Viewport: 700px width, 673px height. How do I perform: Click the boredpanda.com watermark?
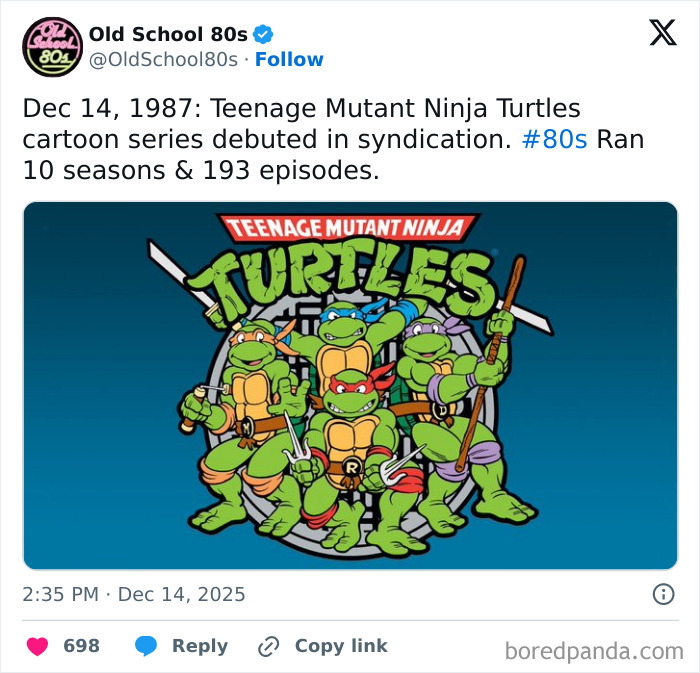click(594, 652)
